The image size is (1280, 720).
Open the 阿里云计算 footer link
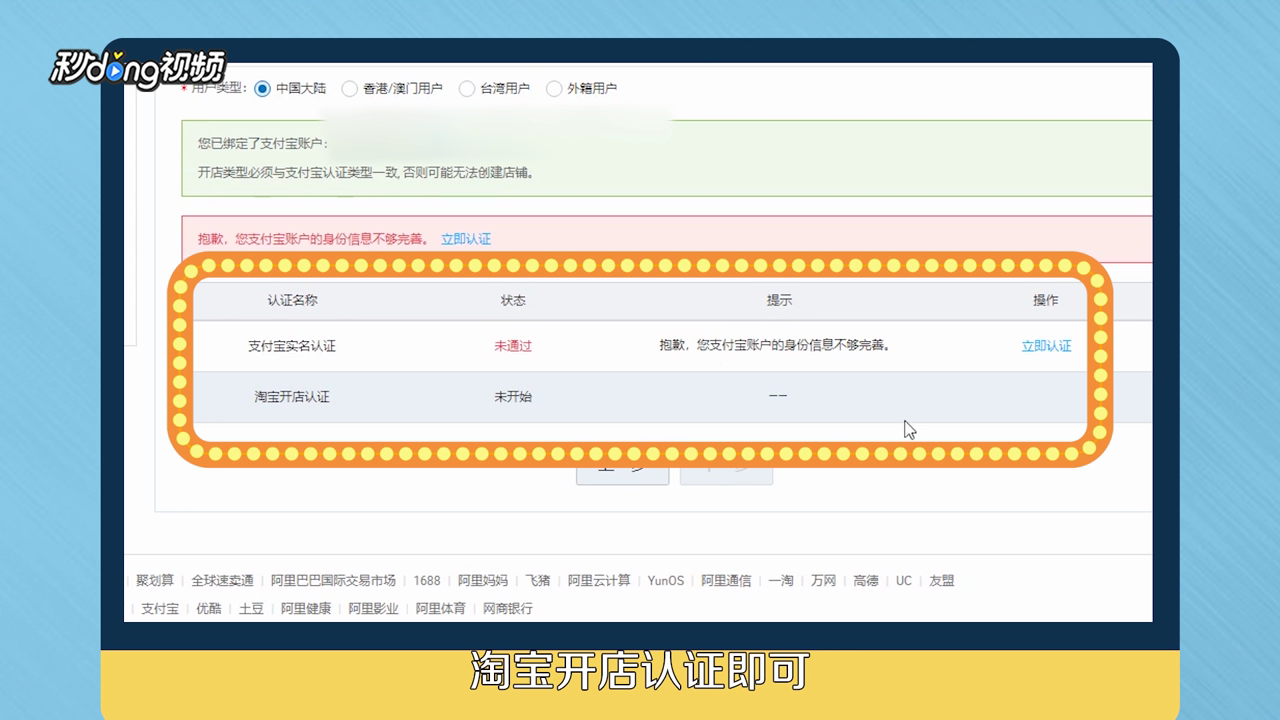599,580
